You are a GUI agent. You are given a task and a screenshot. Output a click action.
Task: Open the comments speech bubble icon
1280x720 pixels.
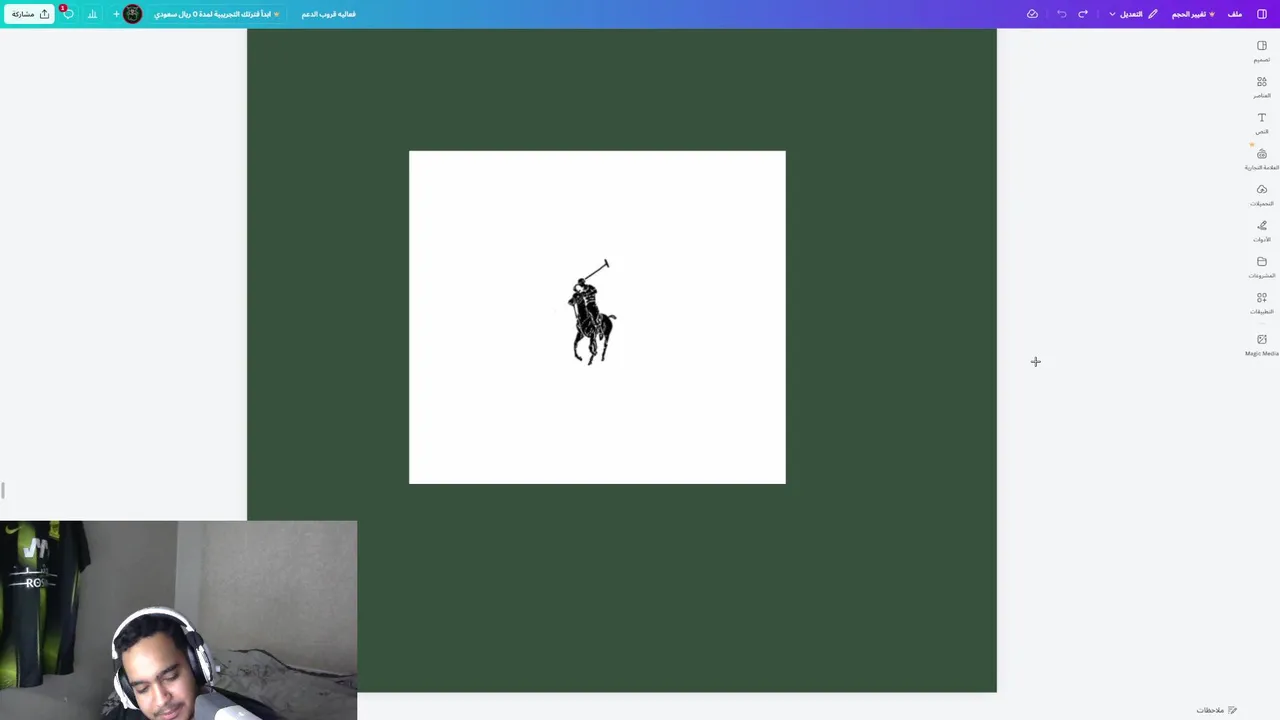point(68,14)
